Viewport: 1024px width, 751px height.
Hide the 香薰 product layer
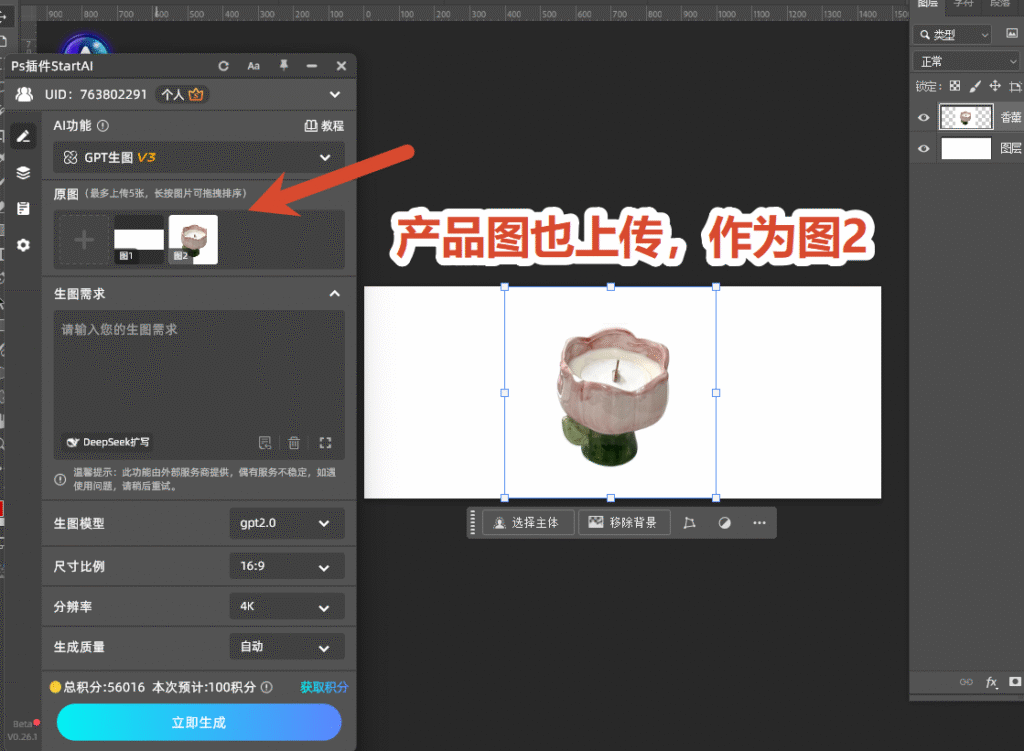tap(923, 118)
